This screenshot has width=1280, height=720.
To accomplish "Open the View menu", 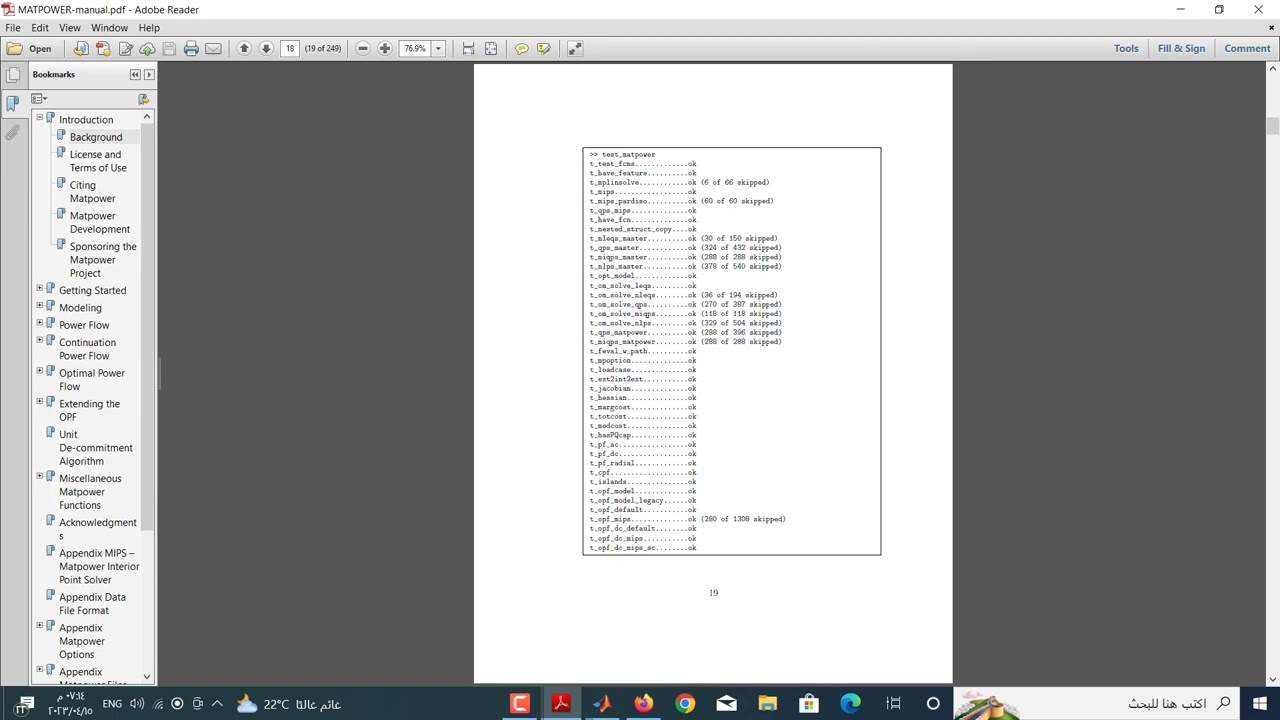I will click(69, 28).
